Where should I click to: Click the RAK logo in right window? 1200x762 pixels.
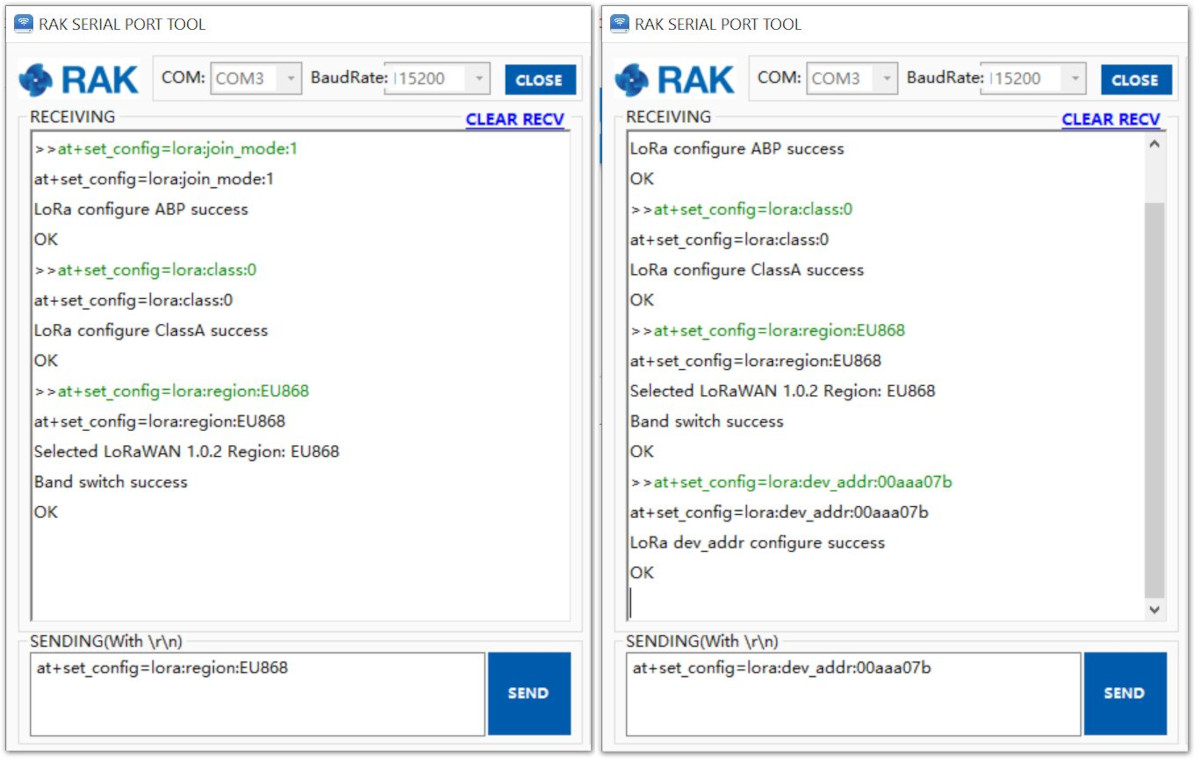[674, 79]
